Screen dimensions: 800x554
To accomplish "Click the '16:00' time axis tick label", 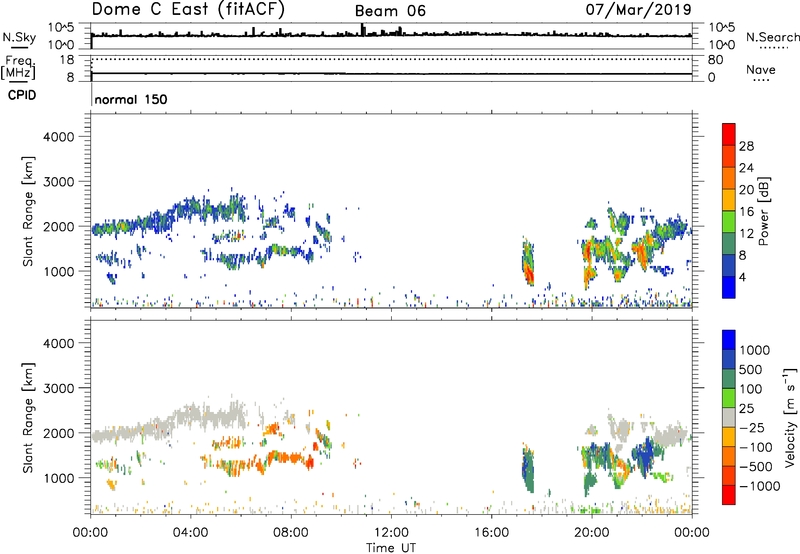I will (491, 533).
